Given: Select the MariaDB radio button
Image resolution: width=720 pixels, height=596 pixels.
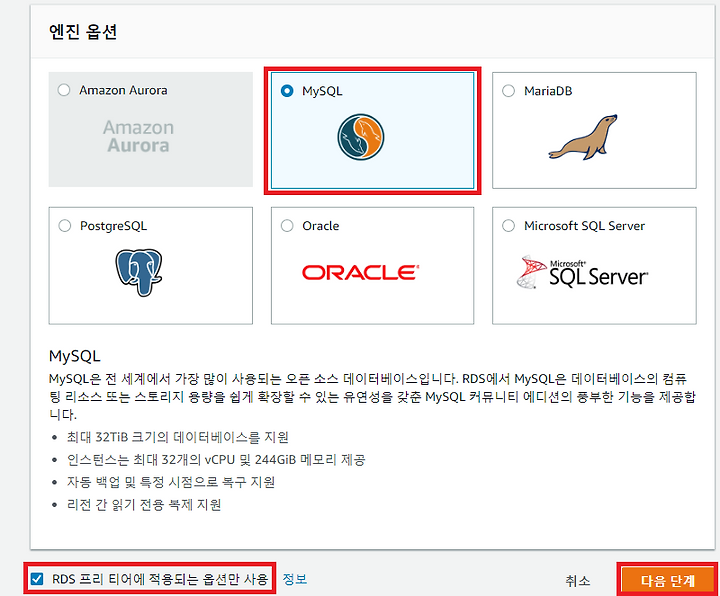Looking at the screenshot, I should tap(508, 90).
